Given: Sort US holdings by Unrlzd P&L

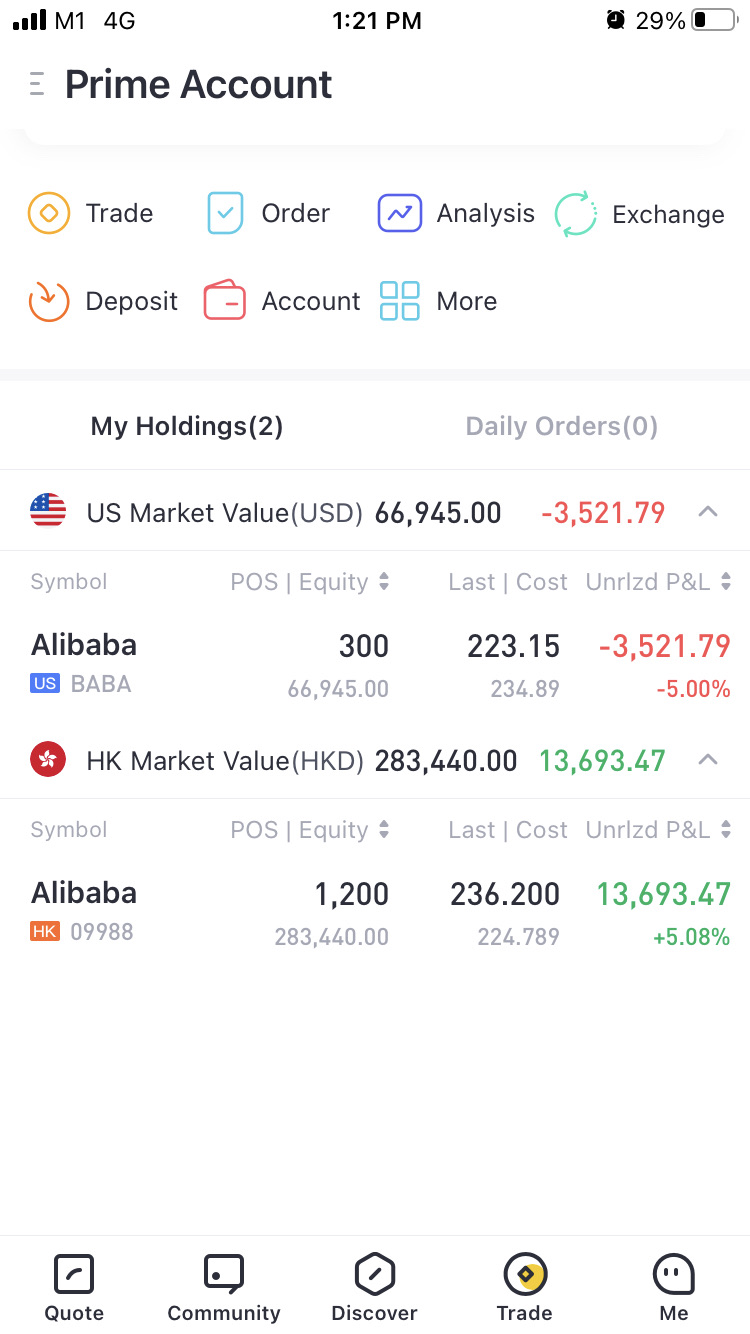Looking at the screenshot, I should pyautogui.click(x=658, y=582).
